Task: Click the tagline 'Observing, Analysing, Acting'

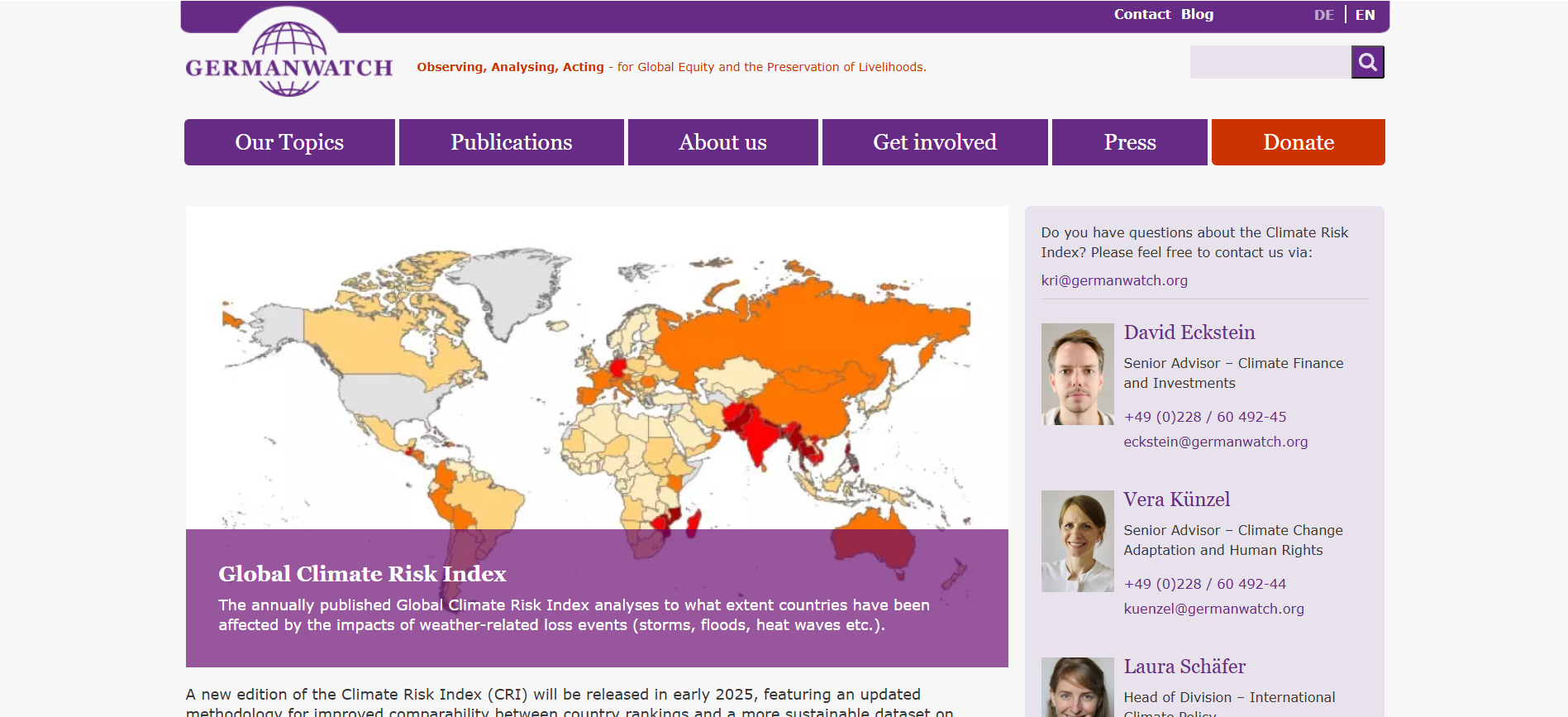Action: (510, 67)
